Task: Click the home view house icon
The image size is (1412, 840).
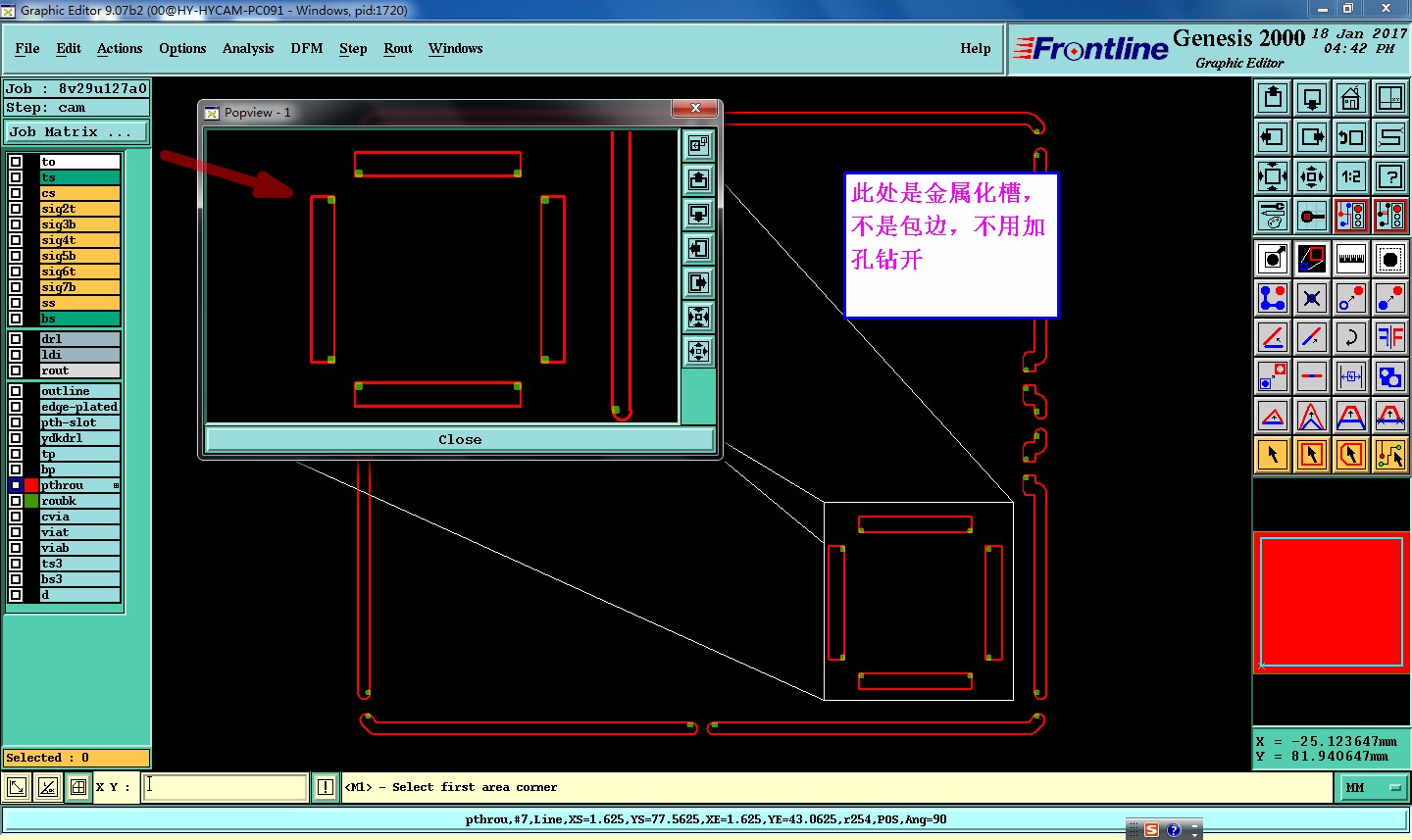Action: (x=1351, y=98)
